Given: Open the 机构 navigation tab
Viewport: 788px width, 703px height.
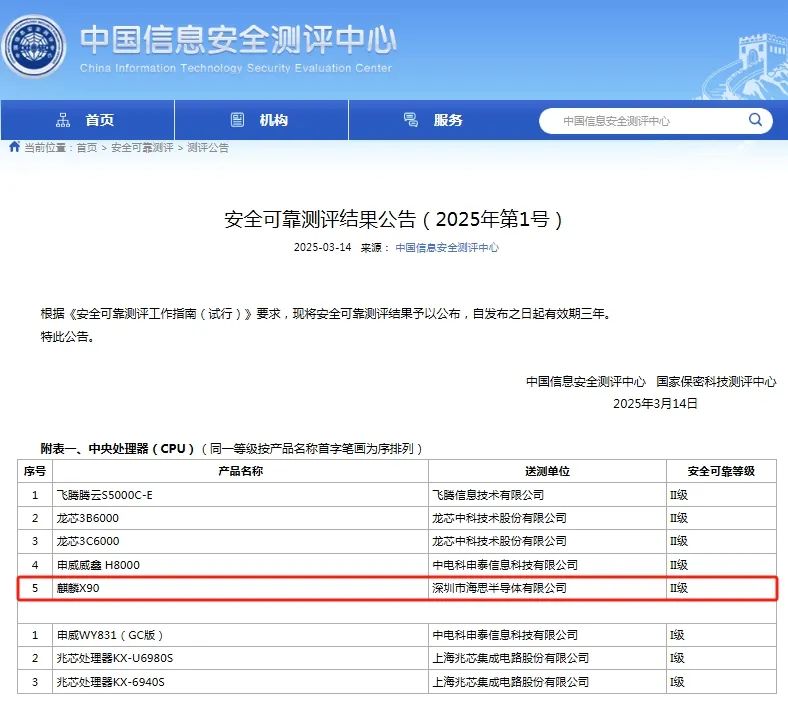Looking at the screenshot, I should pyautogui.click(x=261, y=120).
